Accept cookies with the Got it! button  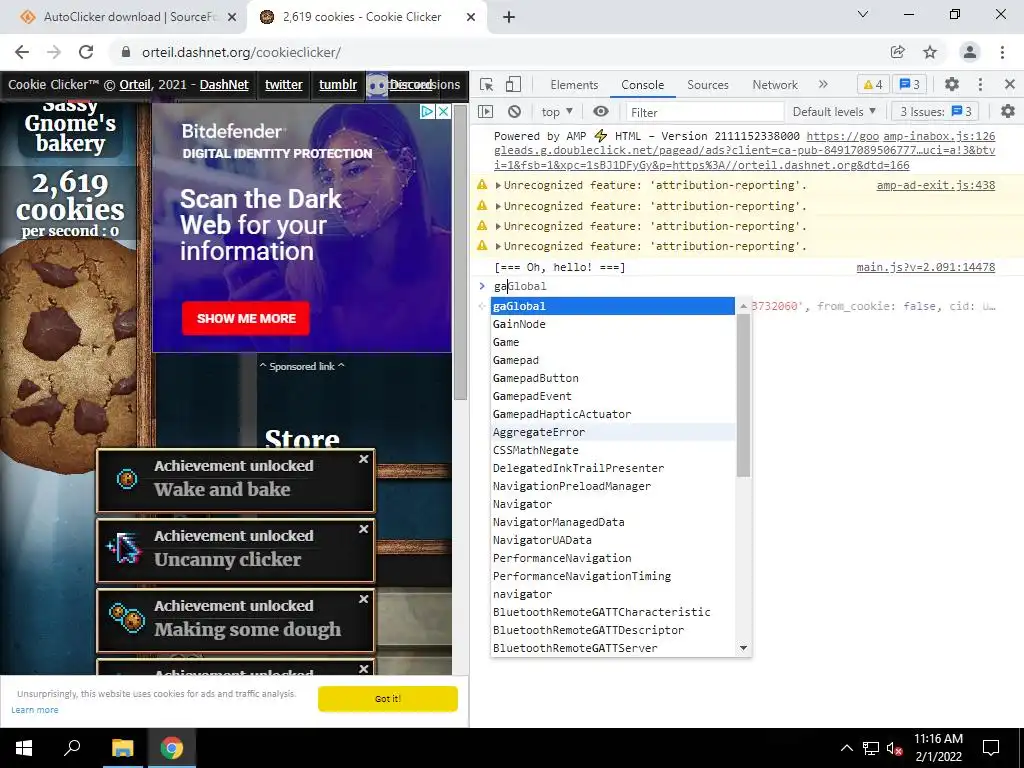[x=388, y=699]
